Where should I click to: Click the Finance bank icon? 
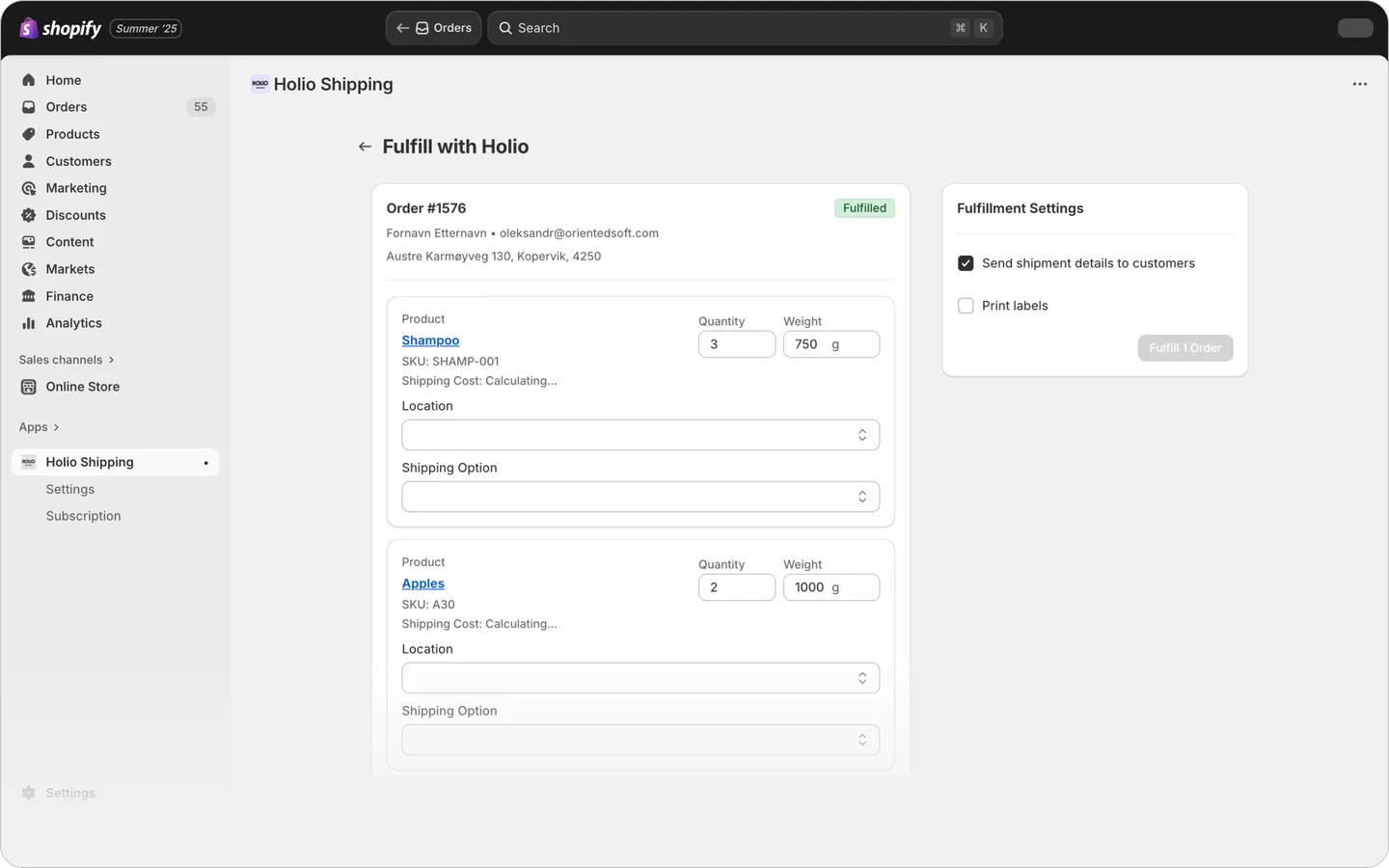coord(29,296)
